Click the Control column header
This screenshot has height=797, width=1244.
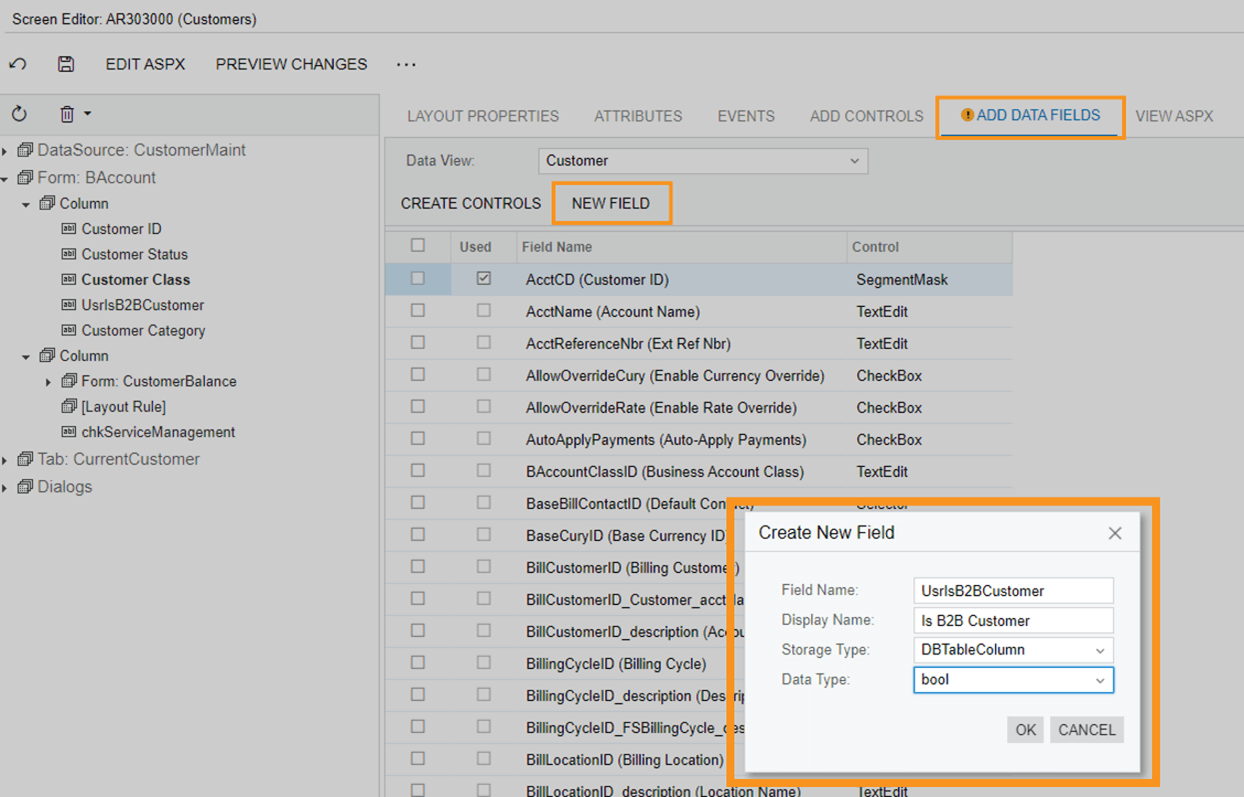pyautogui.click(x=928, y=246)
